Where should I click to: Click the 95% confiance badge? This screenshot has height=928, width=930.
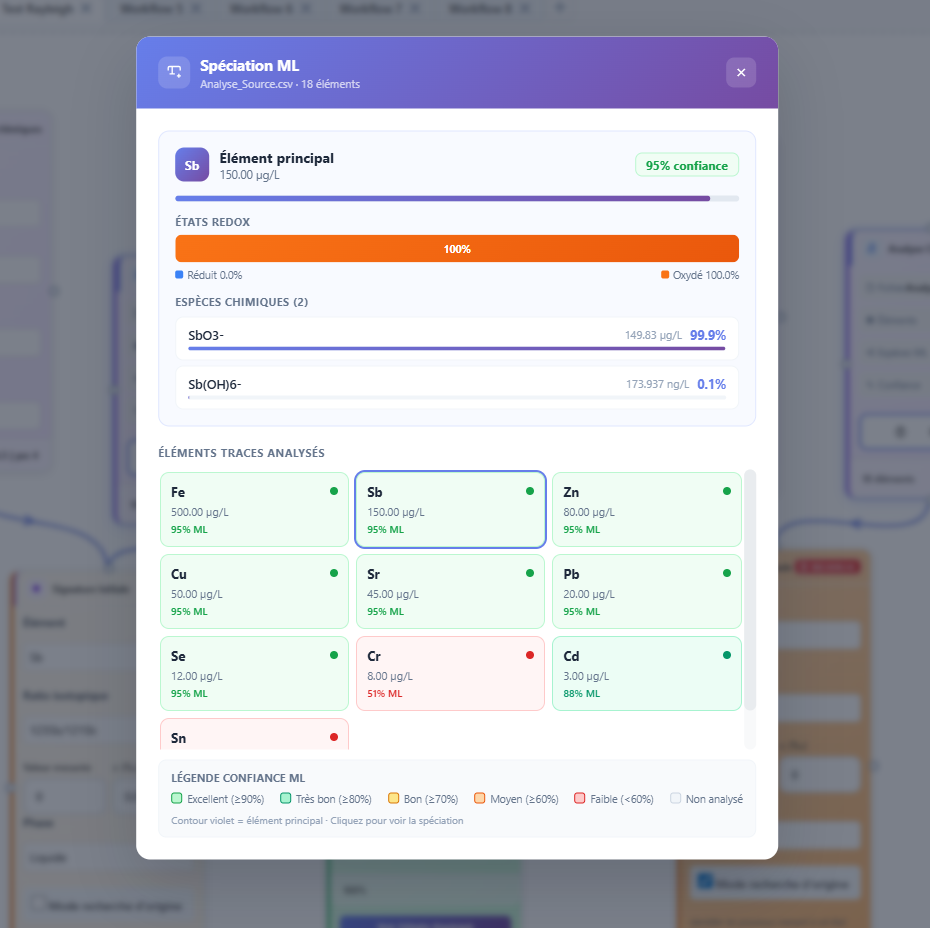point(687,165)
